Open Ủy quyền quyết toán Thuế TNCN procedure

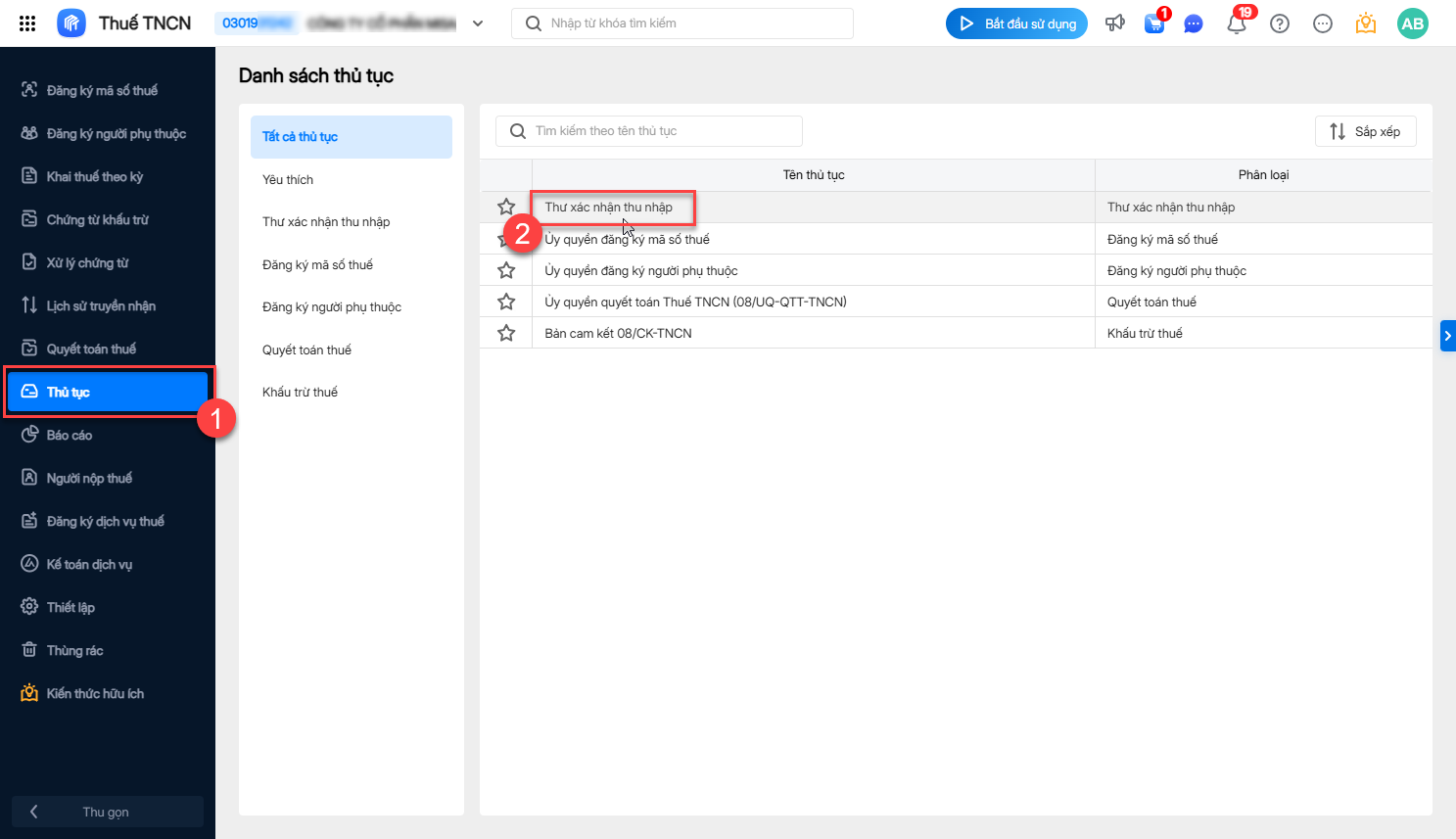point(695,302)
